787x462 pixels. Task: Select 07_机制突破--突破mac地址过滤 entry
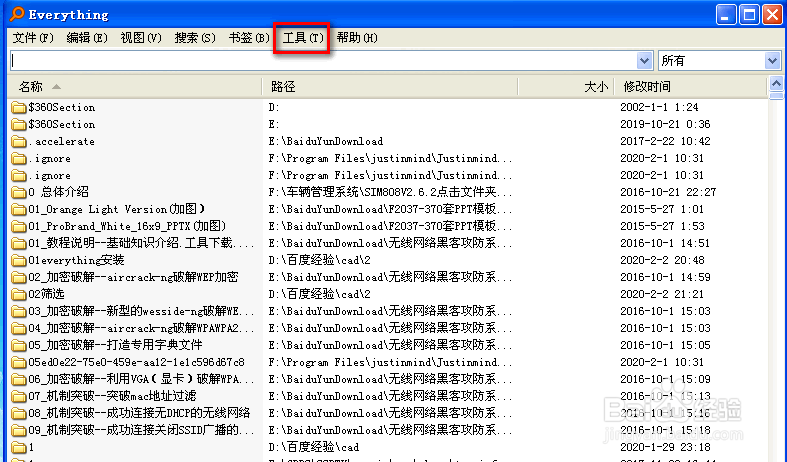tap(112, 397)
